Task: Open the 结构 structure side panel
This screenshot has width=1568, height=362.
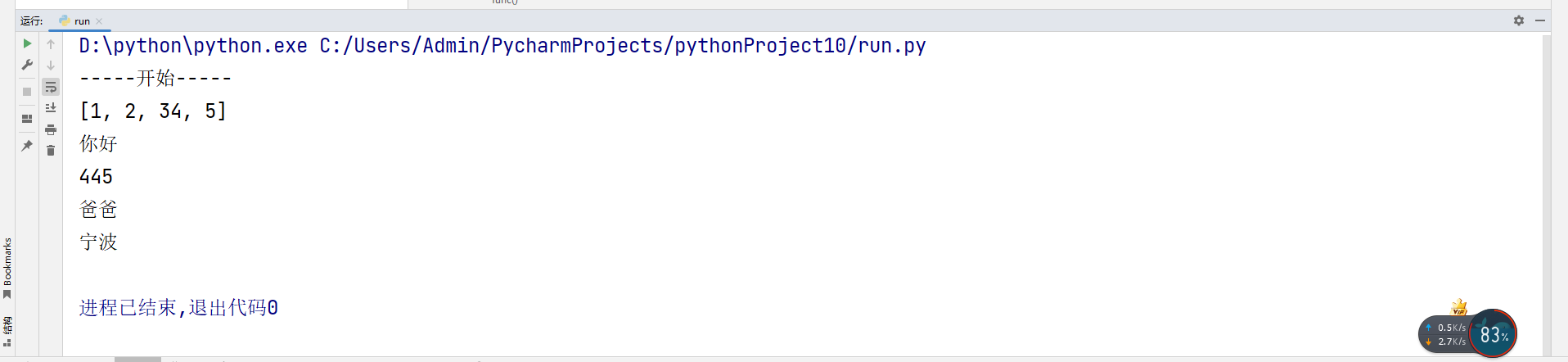Action: click(7, 332)
